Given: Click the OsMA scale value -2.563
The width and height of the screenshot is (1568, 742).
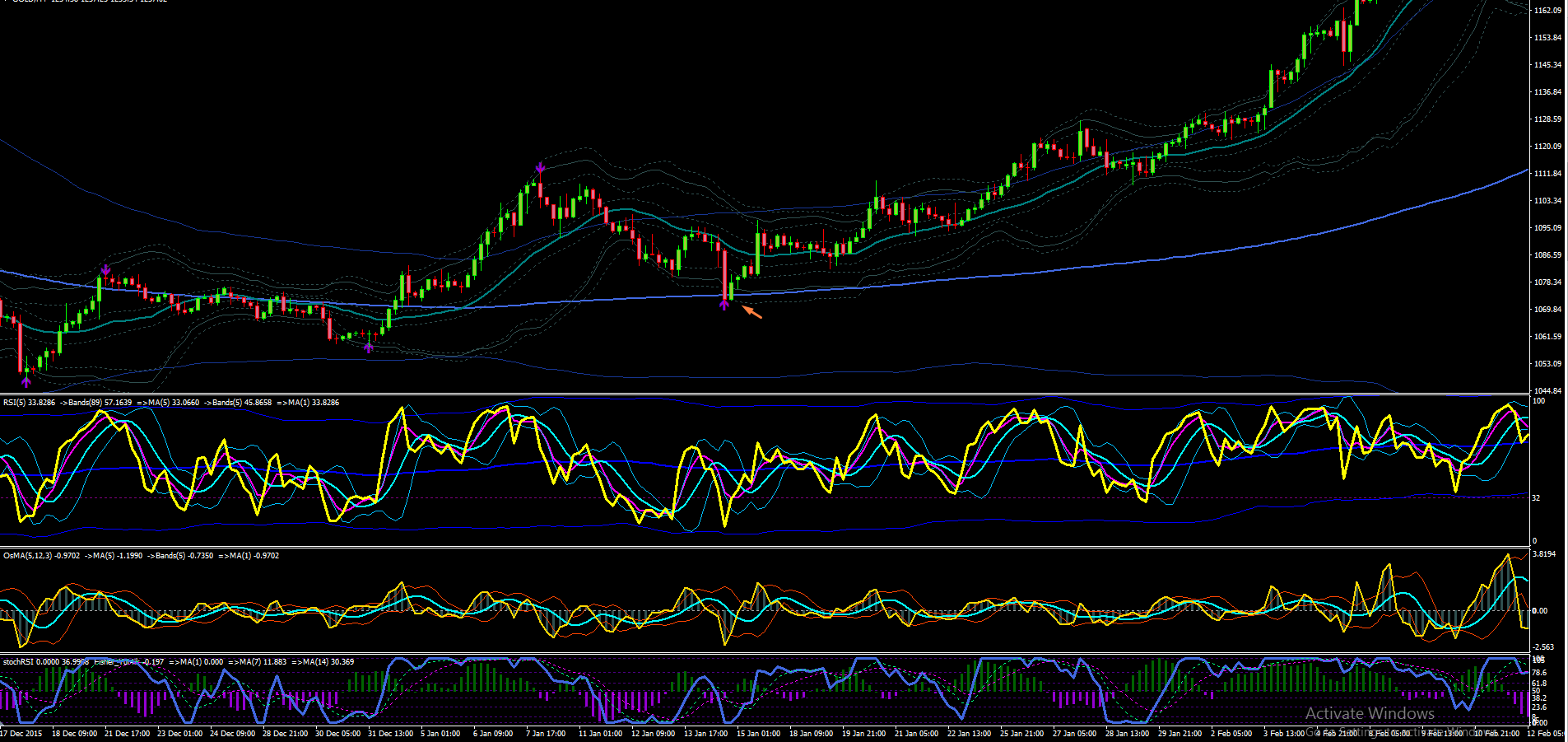Looking at the screenshot, I should tap(1543, 647).
